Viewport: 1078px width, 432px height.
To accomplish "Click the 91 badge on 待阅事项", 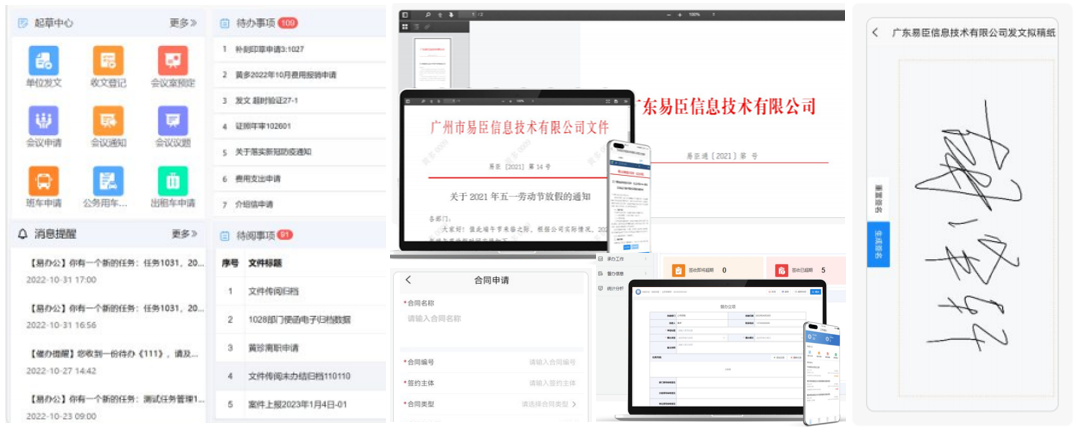I will (x=285, y=235).
